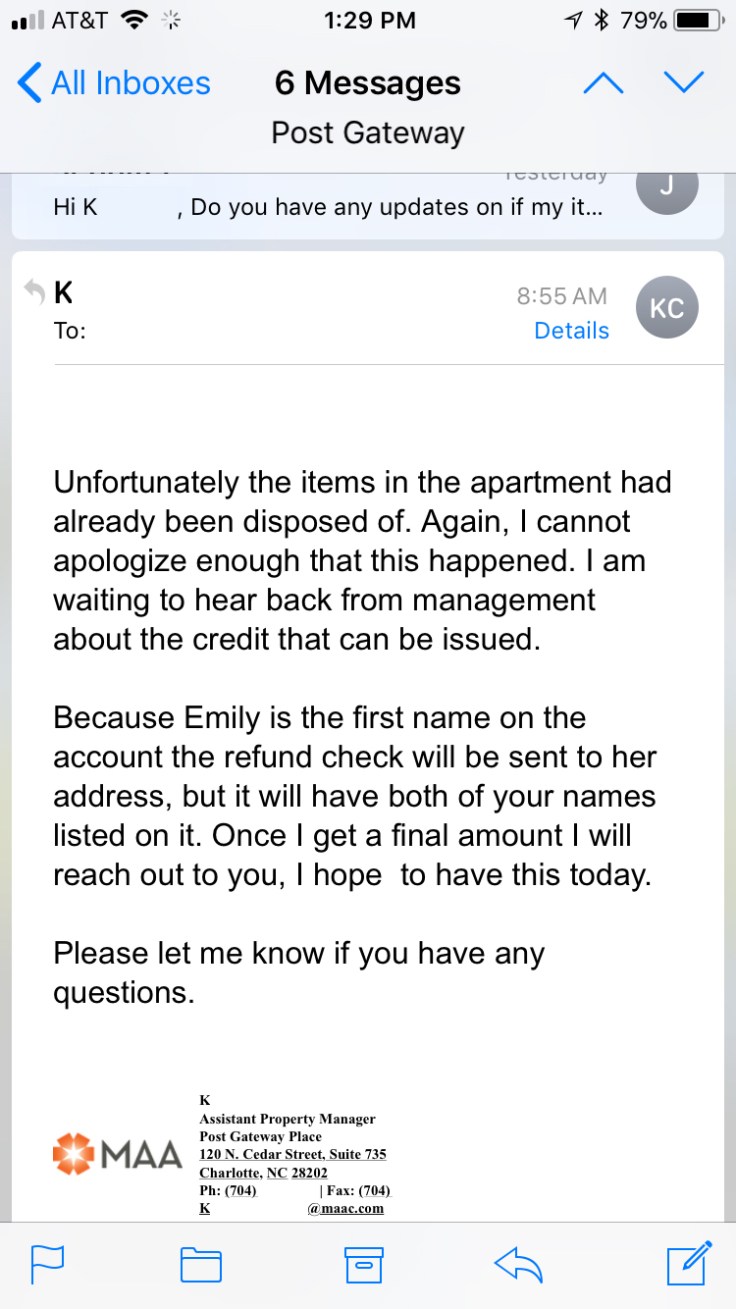Tap the reply arrow in bottom toolbar
Image resolution: width=736 pixels, height=1309 pixels.
point(518,1264)
